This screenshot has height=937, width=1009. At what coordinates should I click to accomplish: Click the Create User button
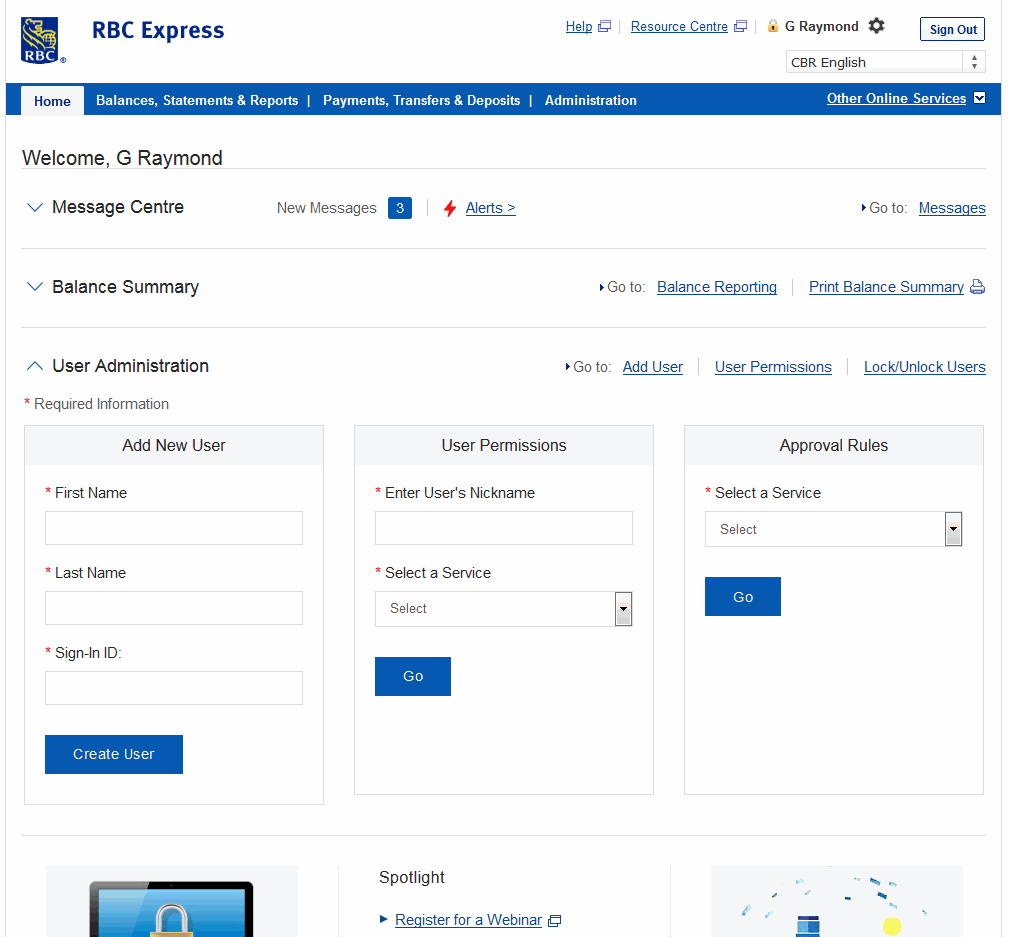tap(114, 755)
